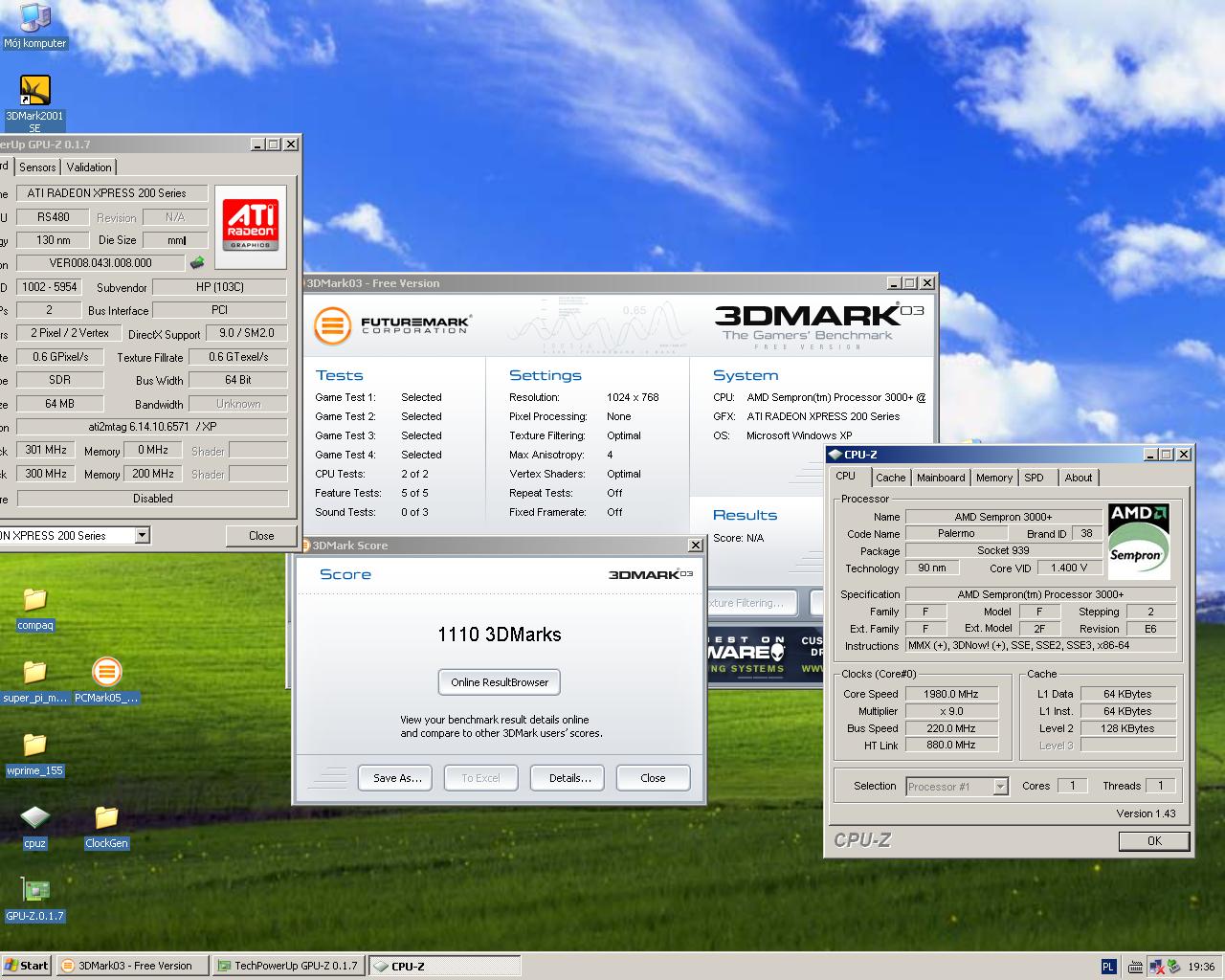Switch to TechPowerUp GPU-Z taskbar item

click(x=289, y=966)
